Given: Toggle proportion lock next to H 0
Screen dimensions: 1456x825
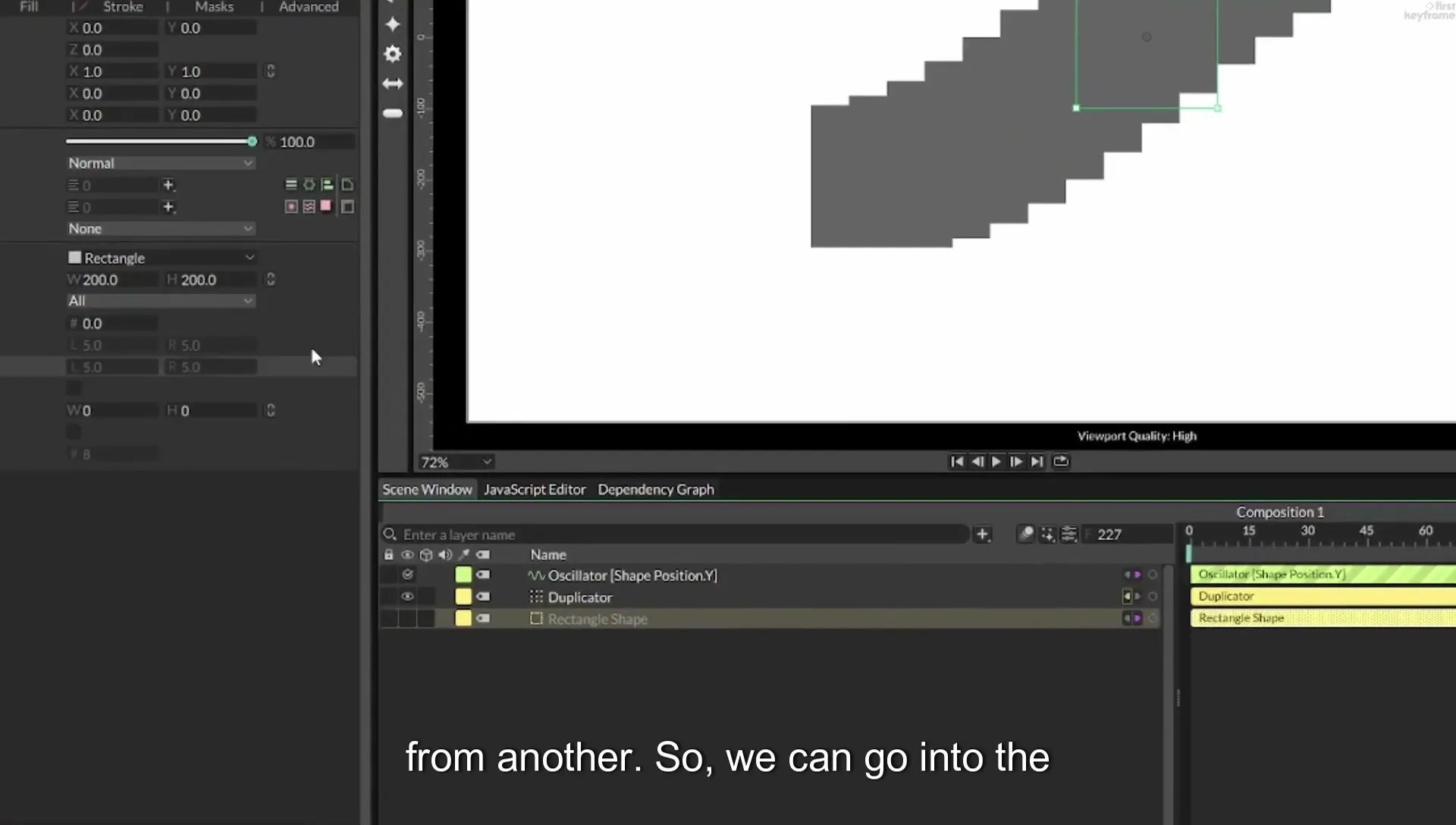Looking at the screenshot, I should [271, 410].
